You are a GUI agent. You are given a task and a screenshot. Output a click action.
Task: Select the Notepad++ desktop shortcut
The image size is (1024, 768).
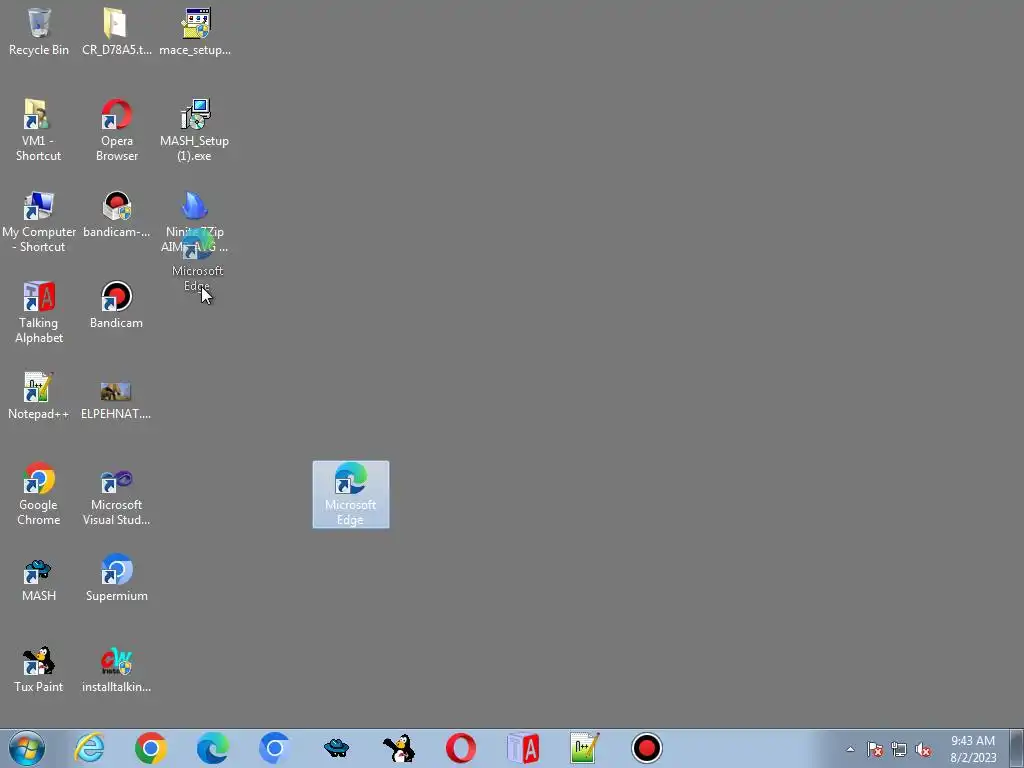coord(39,396)
